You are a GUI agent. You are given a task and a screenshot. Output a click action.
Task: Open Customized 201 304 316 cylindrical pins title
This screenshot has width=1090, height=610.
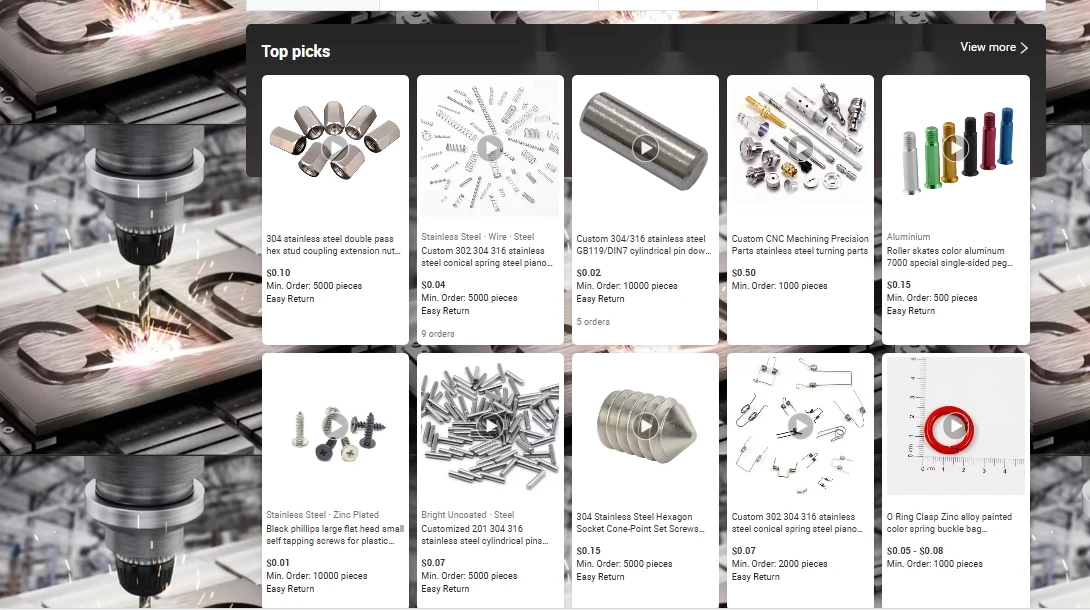pos(485,534)
